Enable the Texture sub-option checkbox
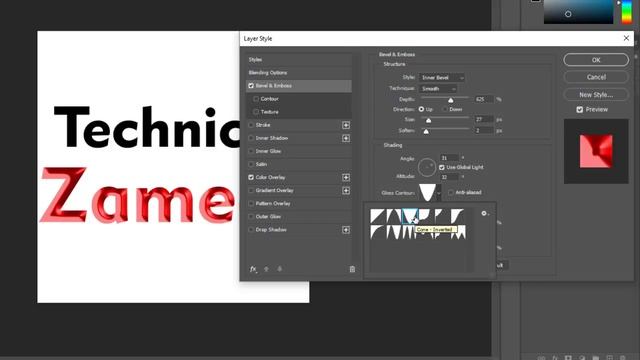 point(256,112)
